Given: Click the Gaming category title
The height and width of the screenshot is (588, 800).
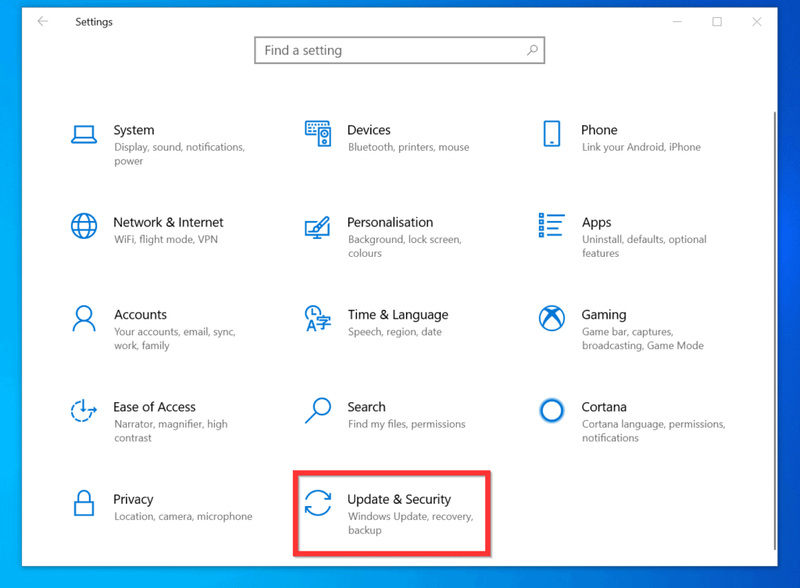Looking at the screenshot, I should pos(604,314).
